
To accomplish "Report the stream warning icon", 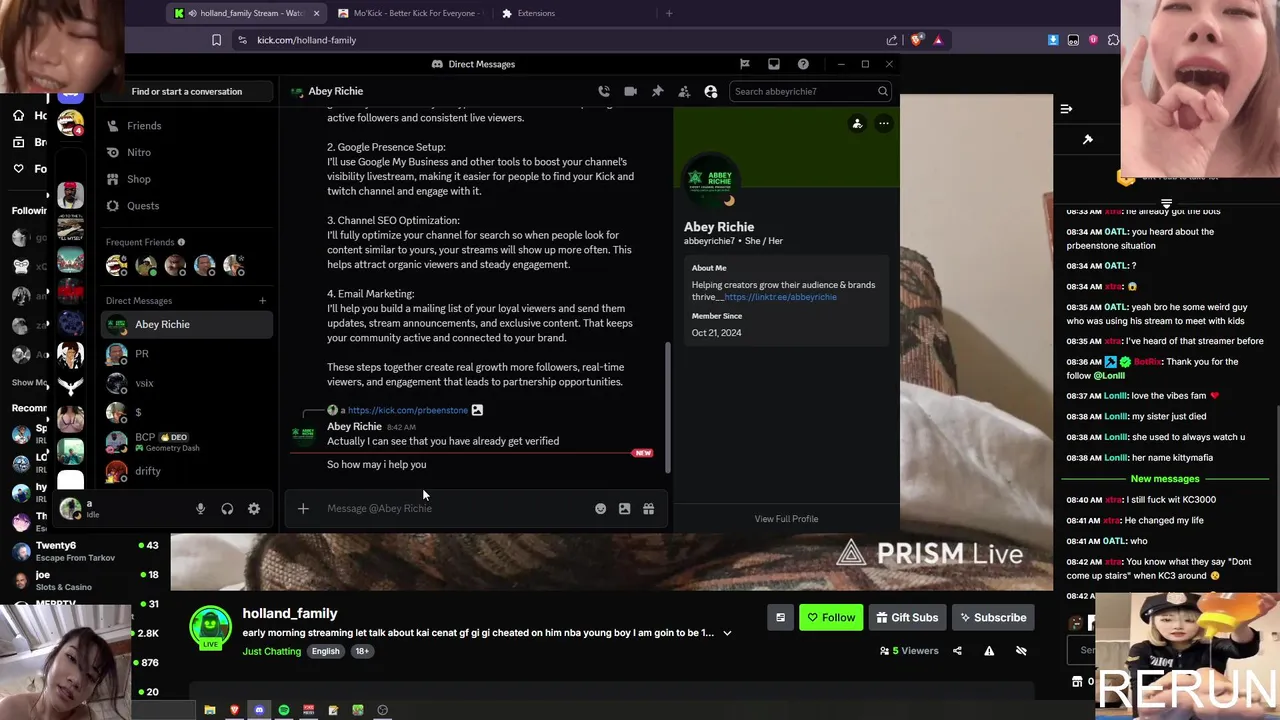I will (x=989, y=651).
